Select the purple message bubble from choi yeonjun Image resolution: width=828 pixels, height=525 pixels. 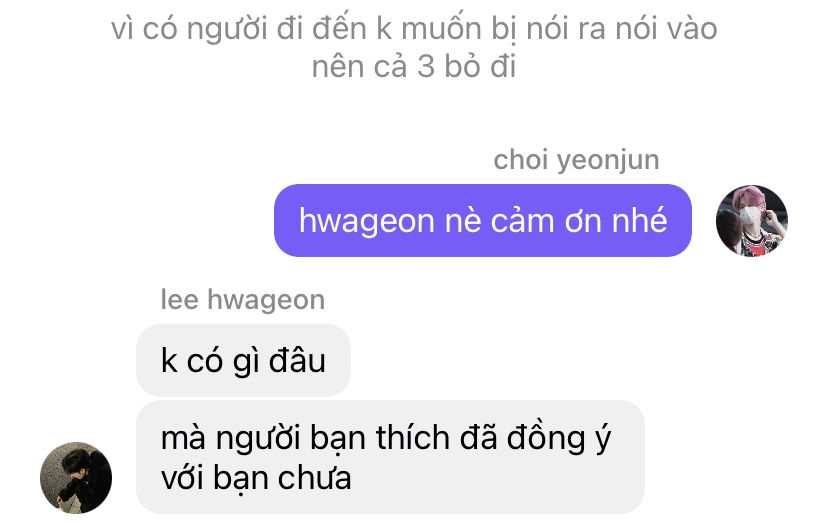click(x=483, y=221)
